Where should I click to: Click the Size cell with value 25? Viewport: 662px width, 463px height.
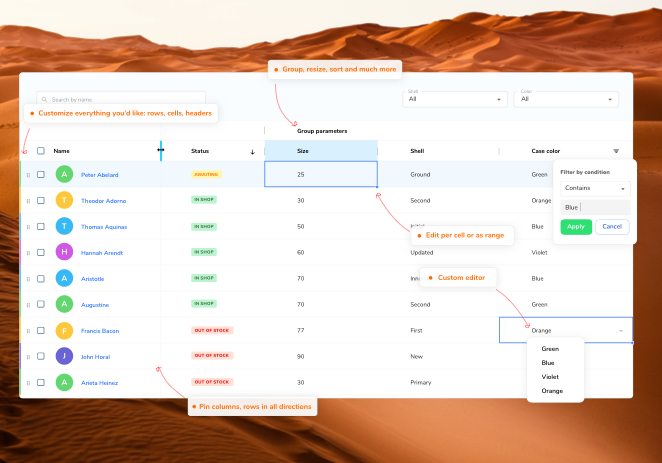pyautogui.click(x=320, y=174)
